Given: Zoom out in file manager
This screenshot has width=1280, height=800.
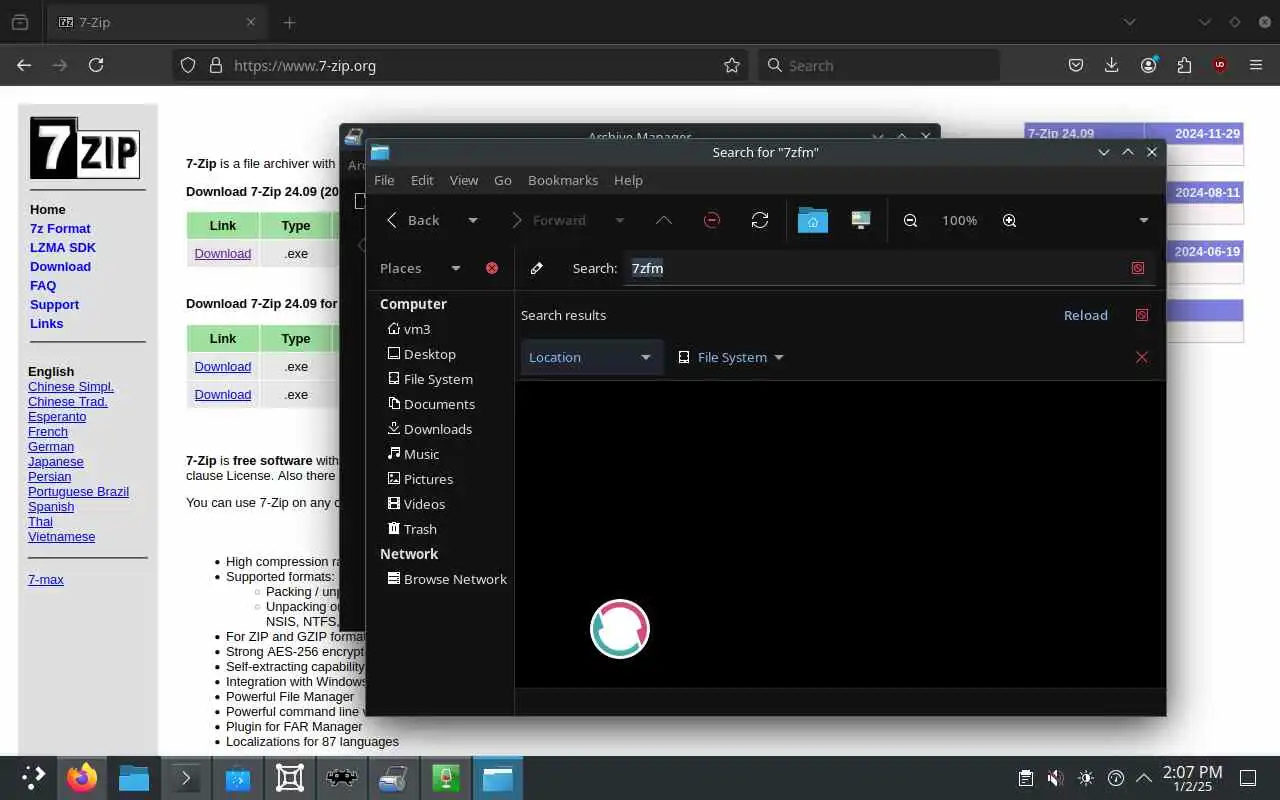Looking at the screenshot, I should tap(910, 220).
